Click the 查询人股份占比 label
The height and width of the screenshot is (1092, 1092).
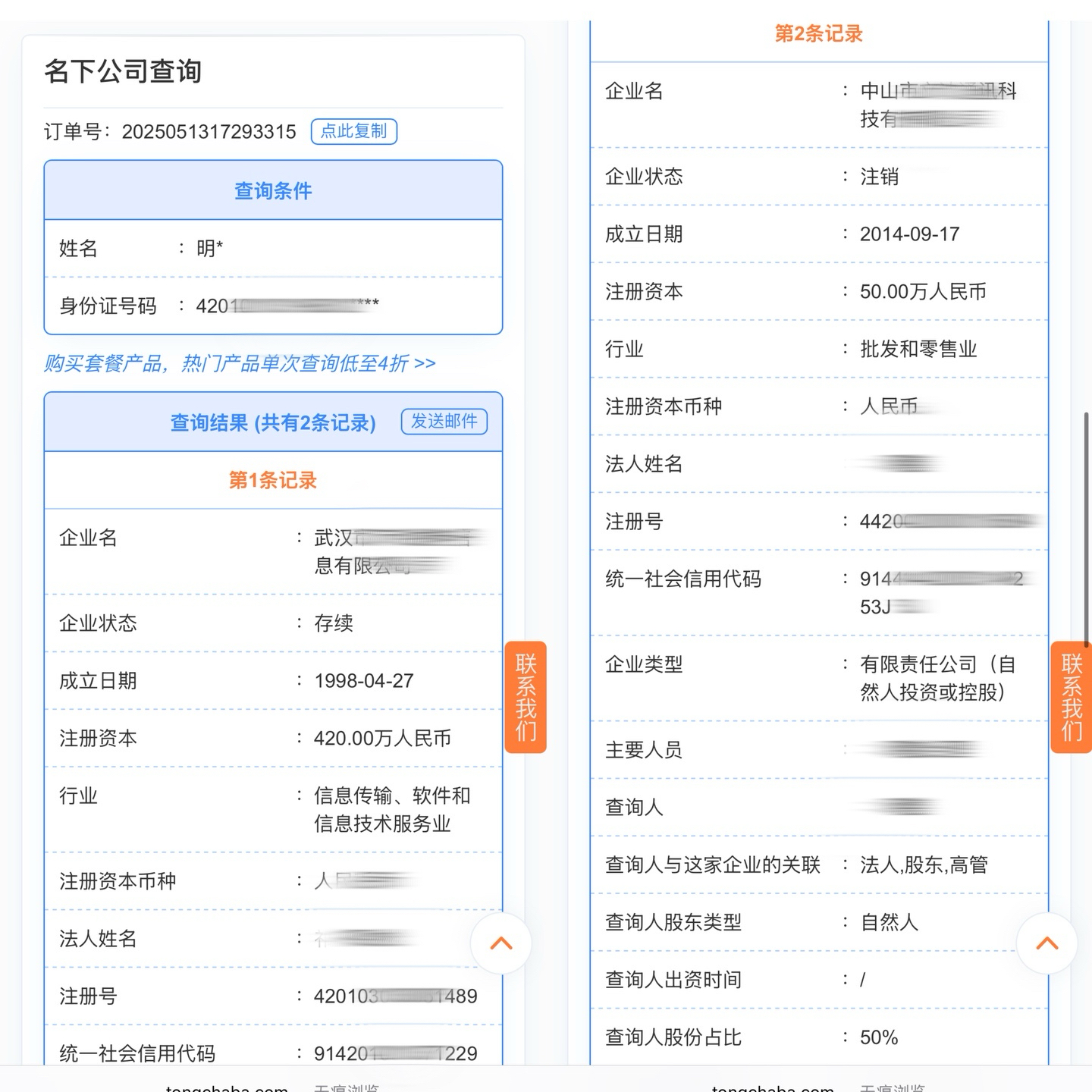(x=673, y=1038)
